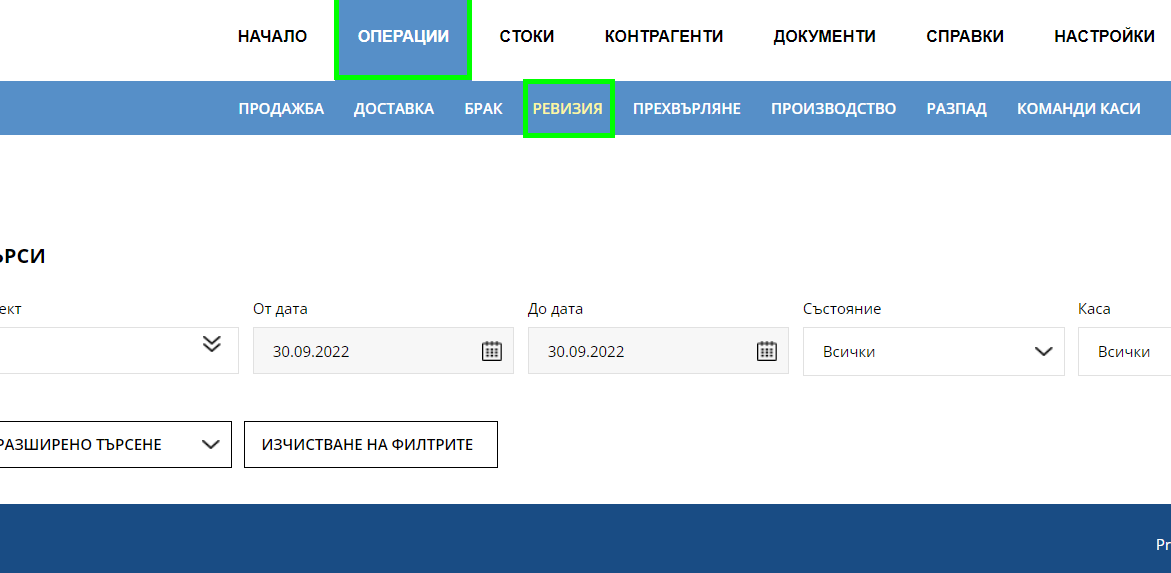Switch to БРАК submenu

point(483,109)
